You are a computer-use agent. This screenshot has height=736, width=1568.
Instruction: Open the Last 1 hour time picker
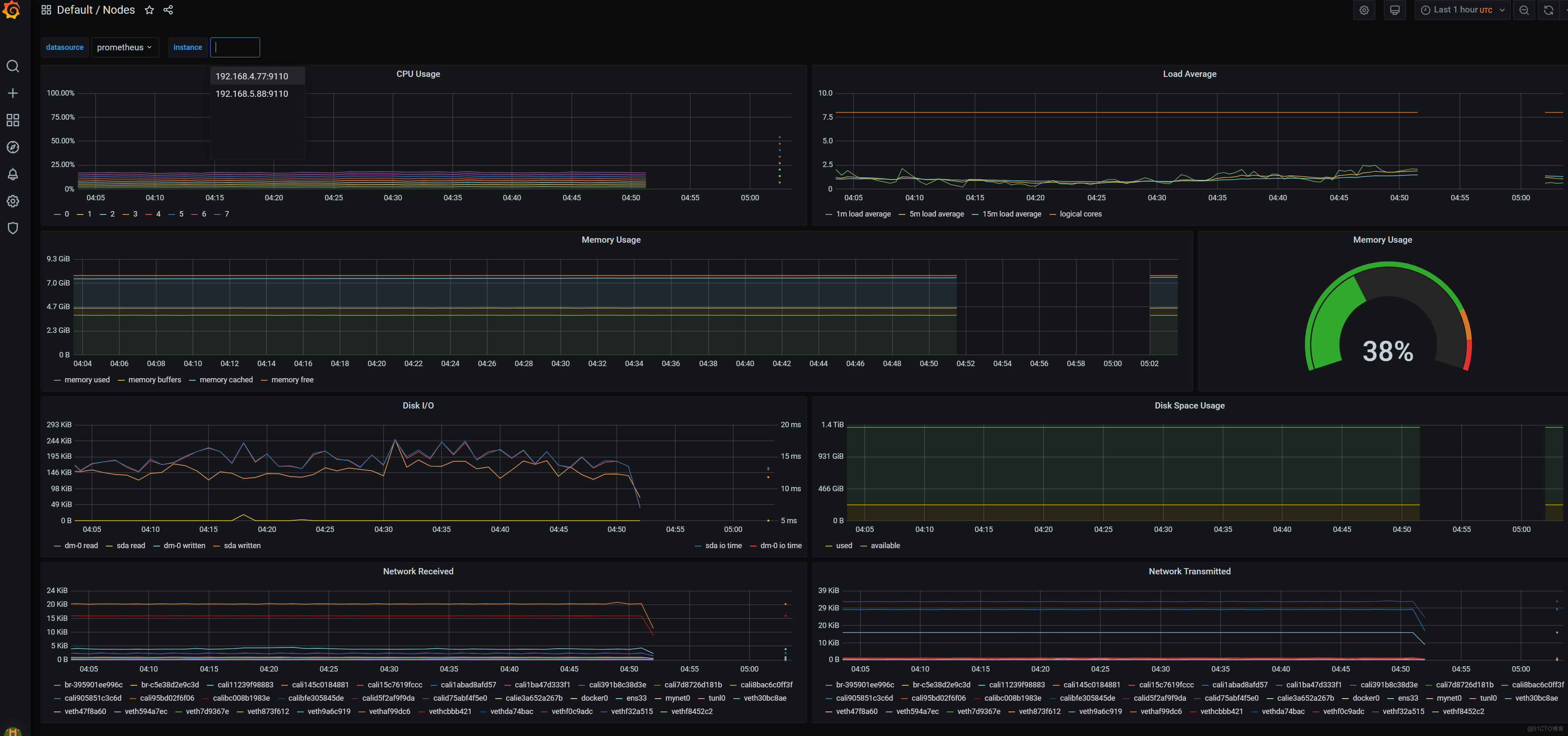pos(1462,10)
